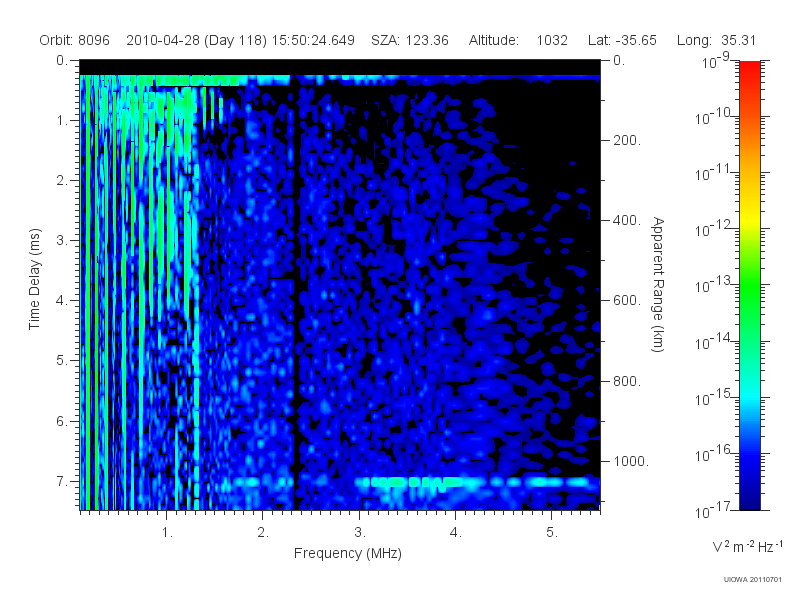Click apparent range tick label '400.'
This screenshot has width=800, height=600.
pyautogui.click(x=627, y=220)
